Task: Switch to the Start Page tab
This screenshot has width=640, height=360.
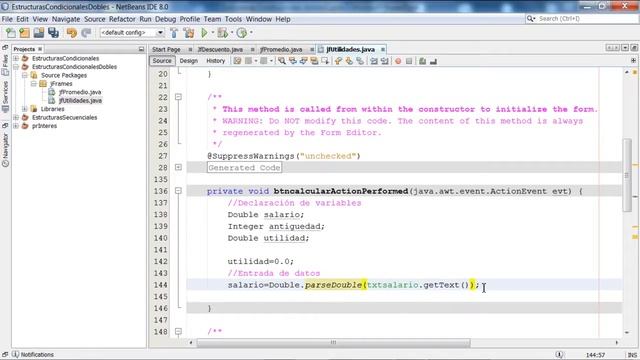Action: 166,49
